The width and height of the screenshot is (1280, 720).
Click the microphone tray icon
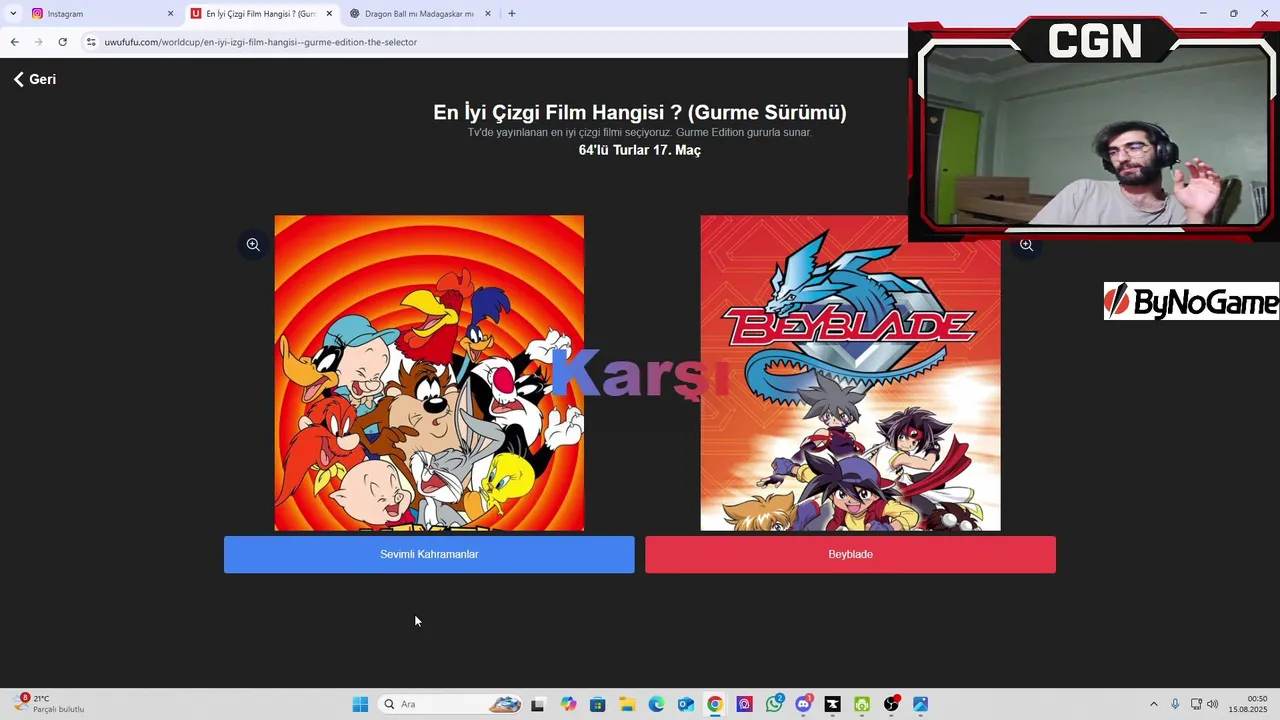(x=1175, y=704)
